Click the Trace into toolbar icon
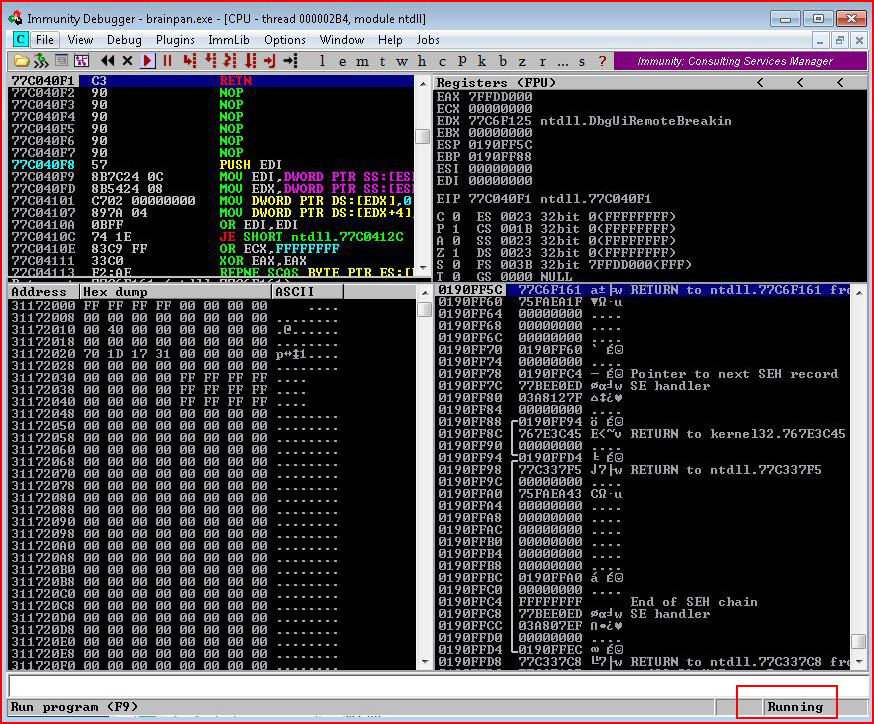Viewport: 874px width, 724px height. pos(230,61)
